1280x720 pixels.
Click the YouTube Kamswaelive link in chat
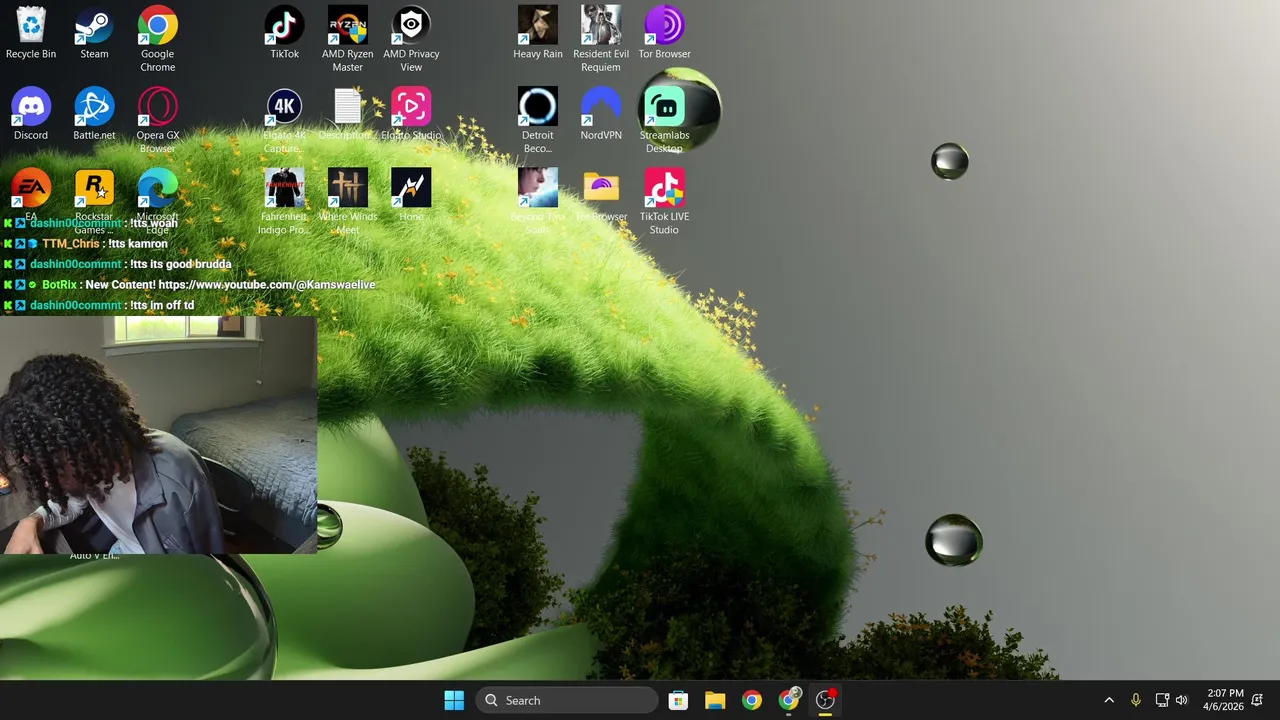[x=267, y=285]
